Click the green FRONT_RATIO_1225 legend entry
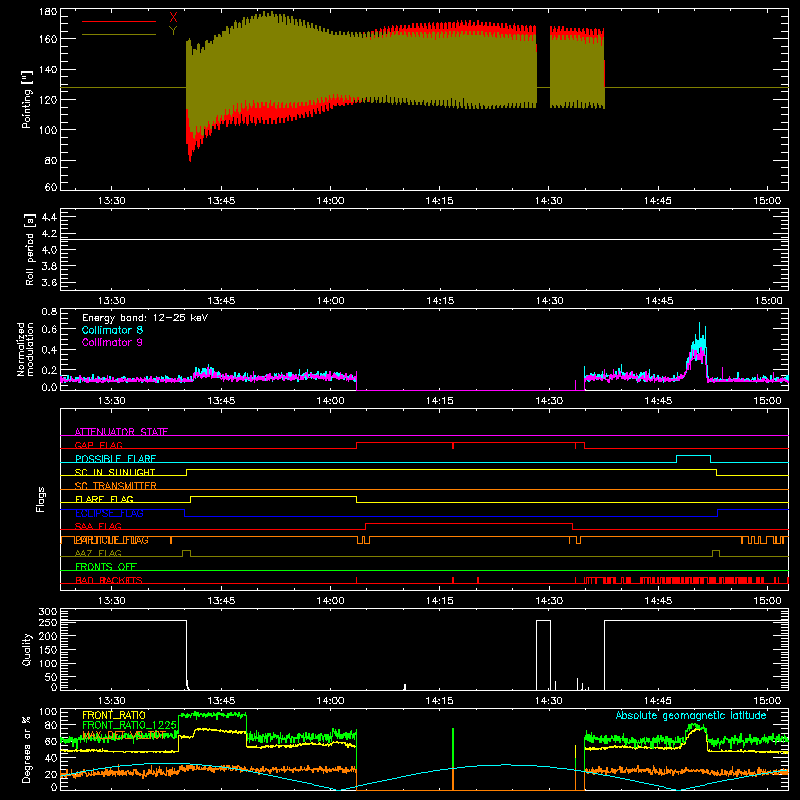Viewport: 800px width, 800px height. tap(130, 725)
